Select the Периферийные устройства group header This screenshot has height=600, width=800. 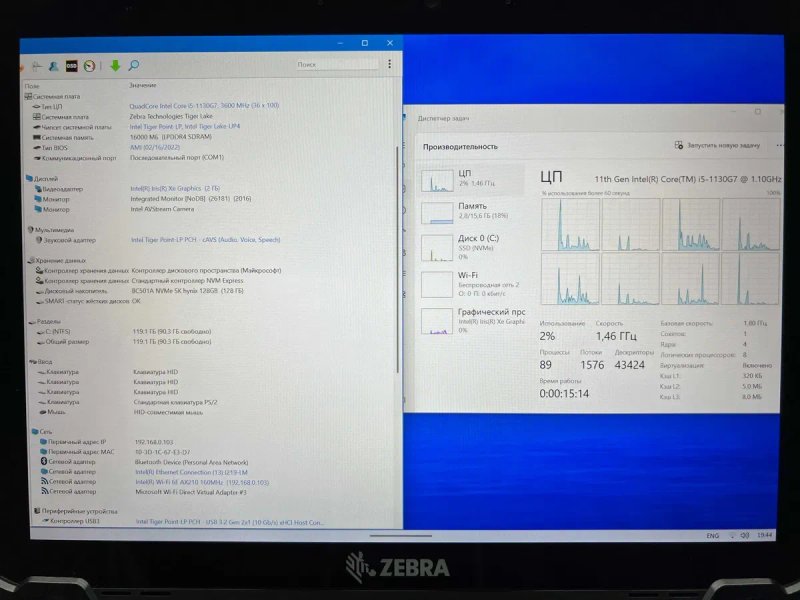(x=76, y=511)
